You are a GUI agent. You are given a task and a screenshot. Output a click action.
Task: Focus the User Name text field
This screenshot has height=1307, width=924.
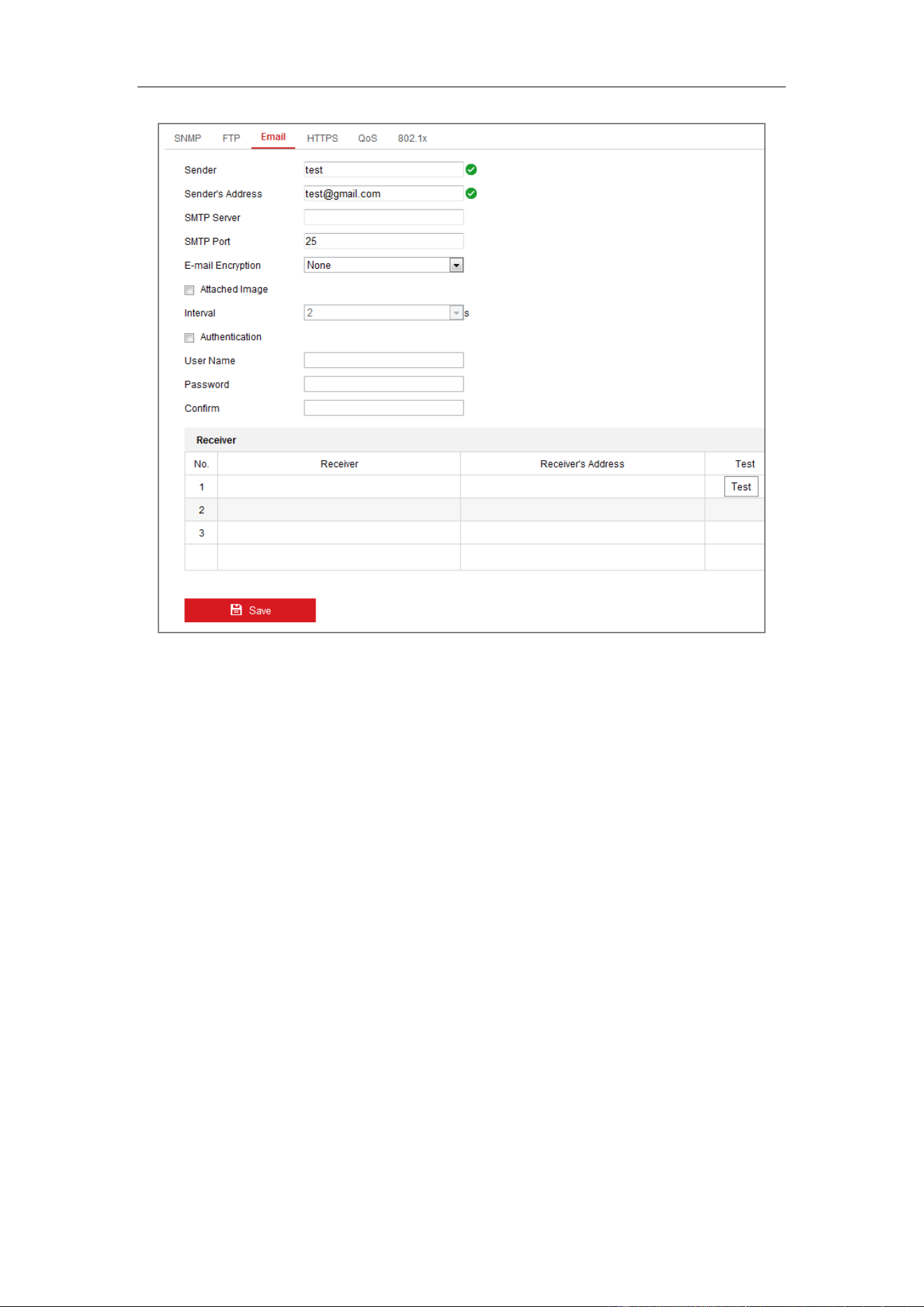[384, 360]
